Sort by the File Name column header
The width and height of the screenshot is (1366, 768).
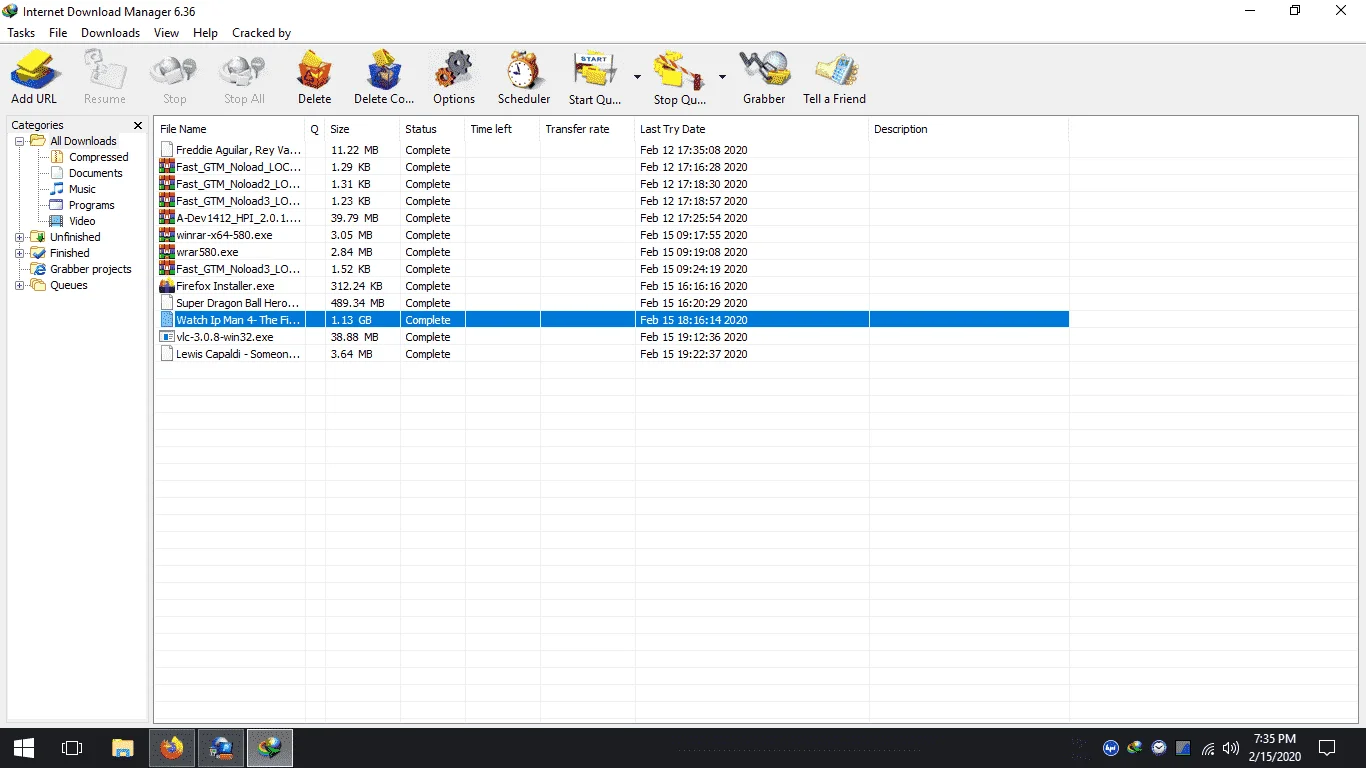[230, 129]
